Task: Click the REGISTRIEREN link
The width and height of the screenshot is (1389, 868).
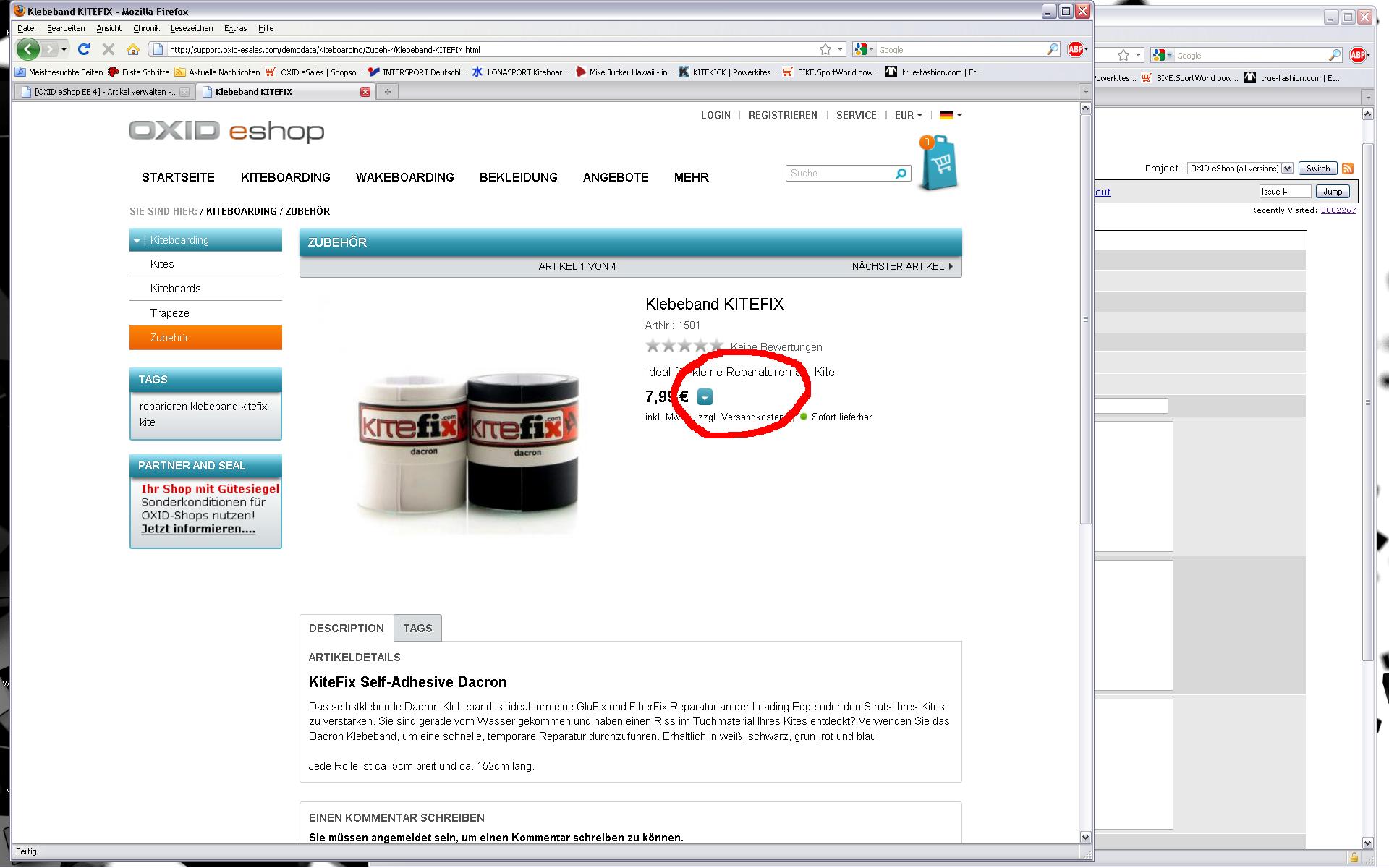Action: [783, 115]
